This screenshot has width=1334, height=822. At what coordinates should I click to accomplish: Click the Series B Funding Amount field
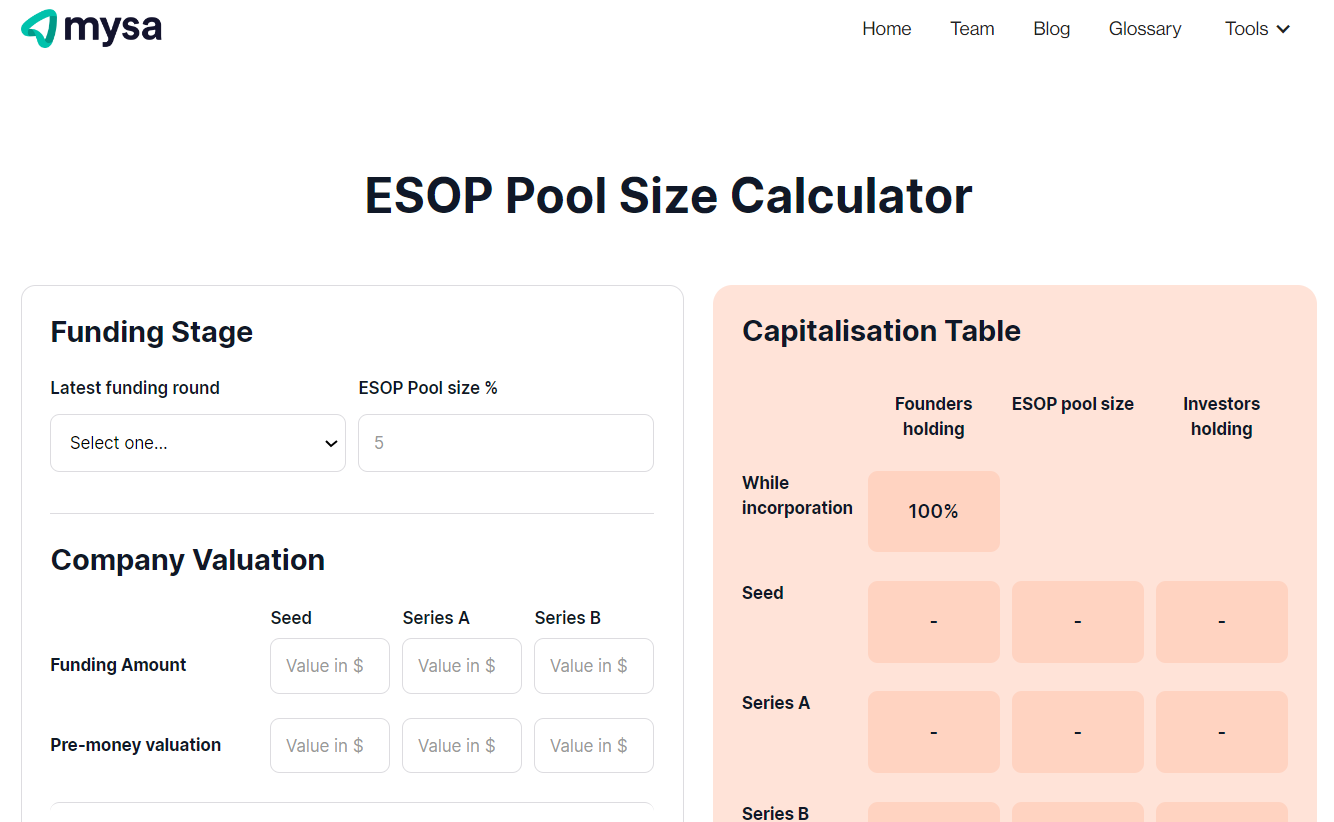pos(593,665)
